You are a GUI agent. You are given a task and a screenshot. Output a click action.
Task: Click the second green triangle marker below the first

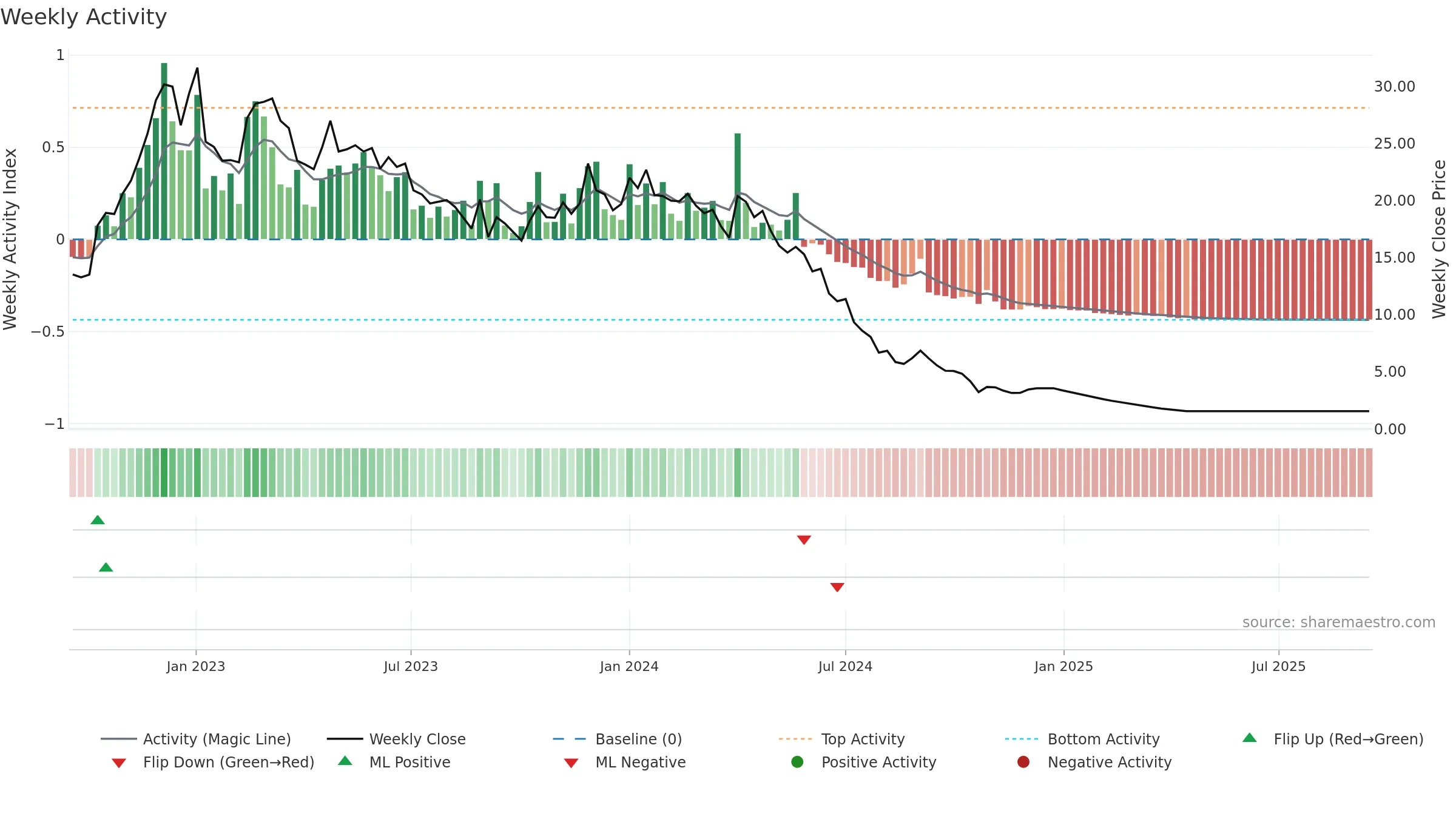pyautogui.click(x=106, y=567)
